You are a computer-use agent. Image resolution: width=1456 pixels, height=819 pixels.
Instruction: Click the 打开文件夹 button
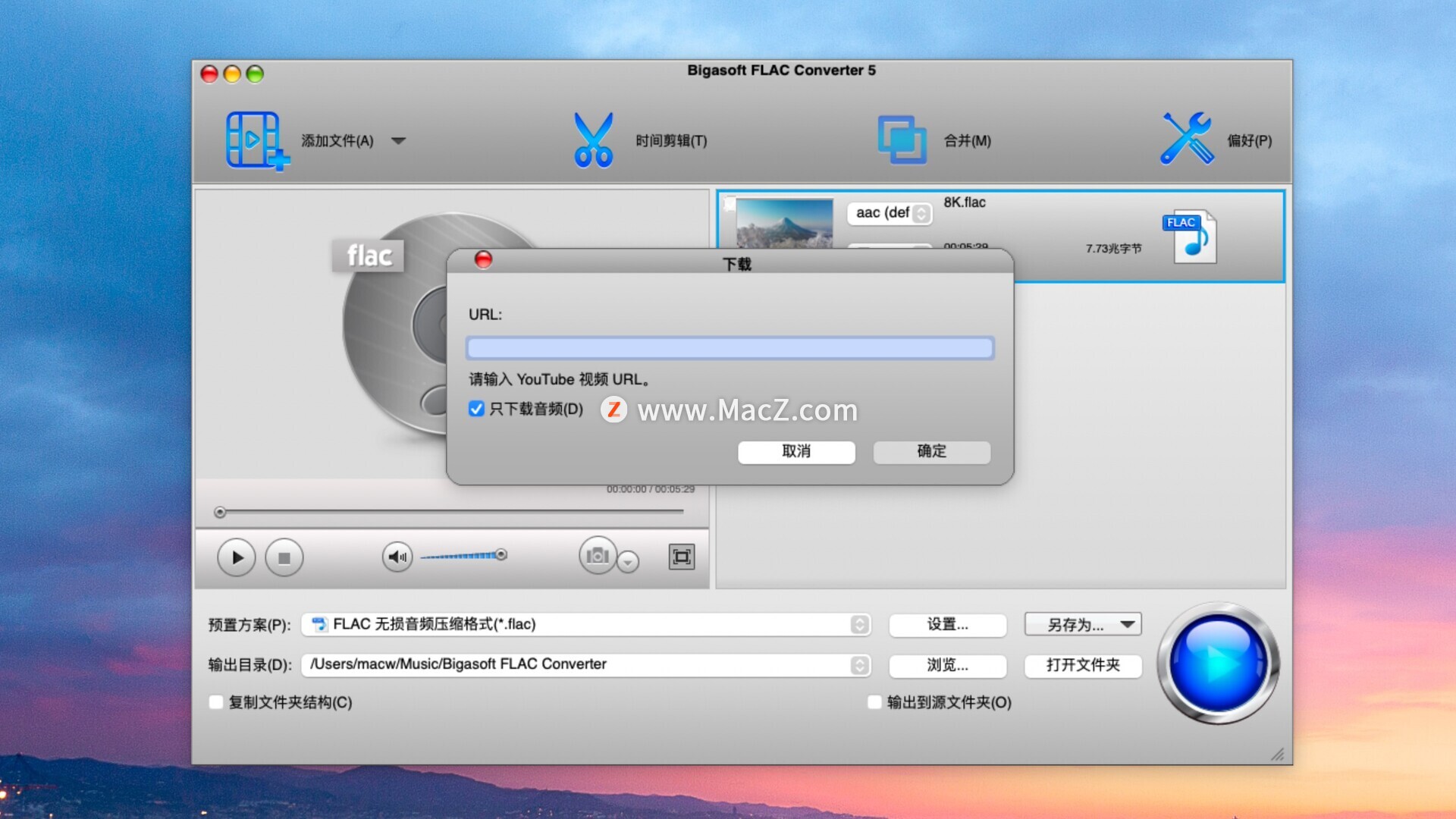coord(1083,665)
